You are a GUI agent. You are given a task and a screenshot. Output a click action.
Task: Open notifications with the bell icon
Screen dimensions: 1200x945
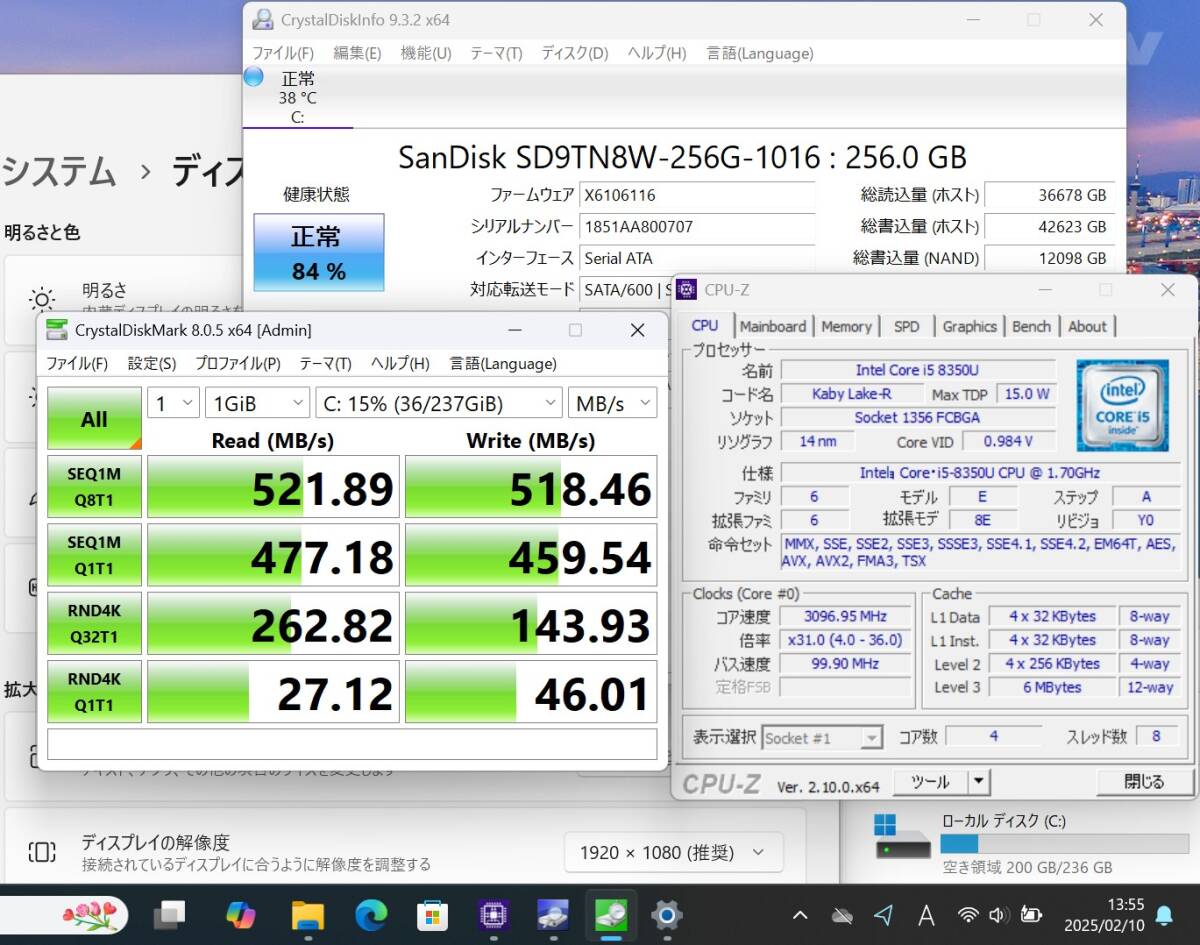pyautogui.click(x=1164, y=915)
